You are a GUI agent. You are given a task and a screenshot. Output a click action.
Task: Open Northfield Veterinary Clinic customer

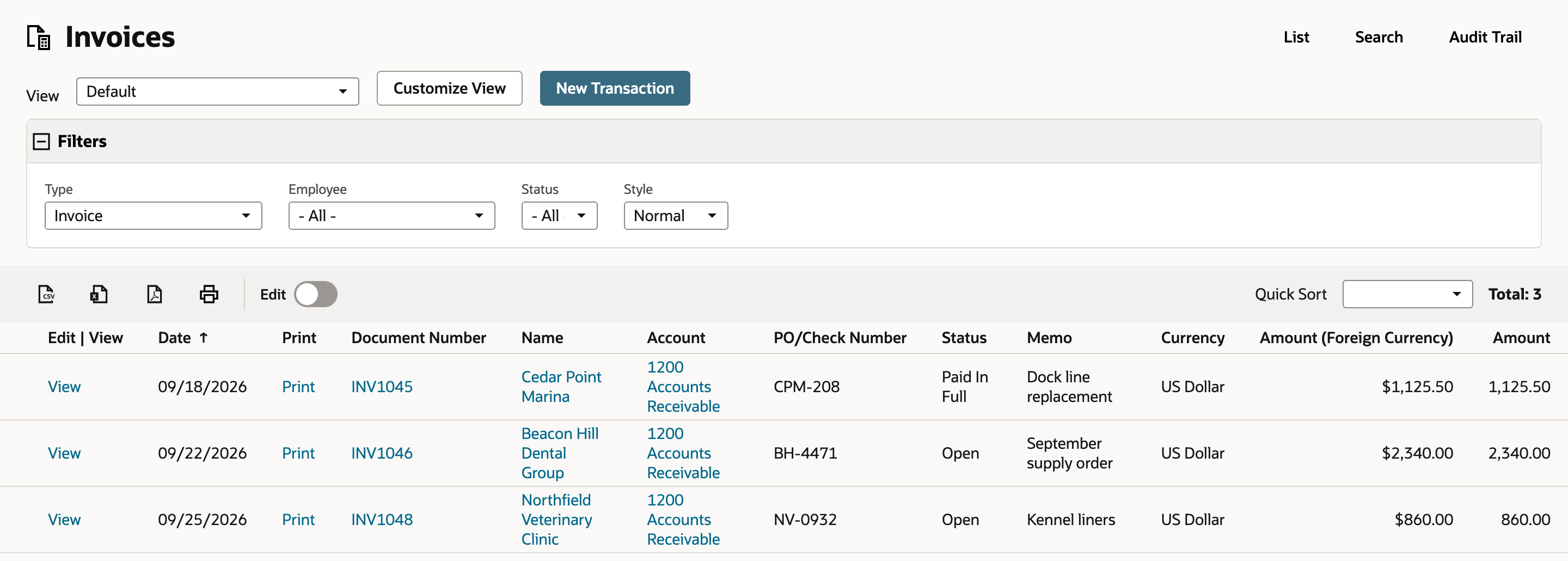[556, 520]
